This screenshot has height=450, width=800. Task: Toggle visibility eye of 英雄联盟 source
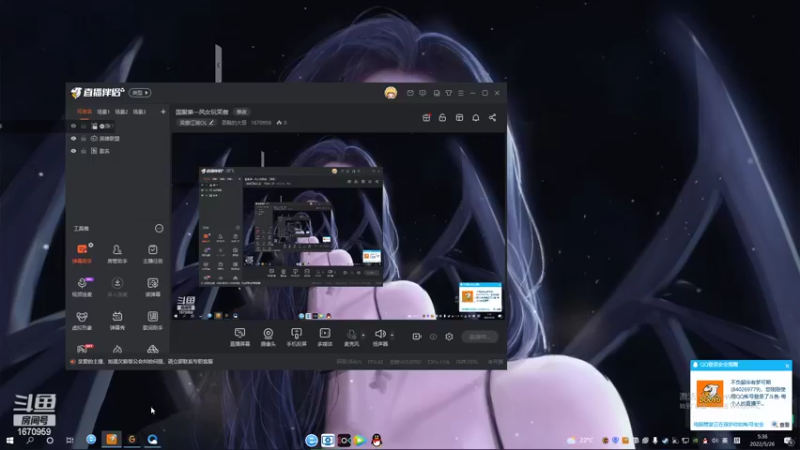(x=73, y=138)
